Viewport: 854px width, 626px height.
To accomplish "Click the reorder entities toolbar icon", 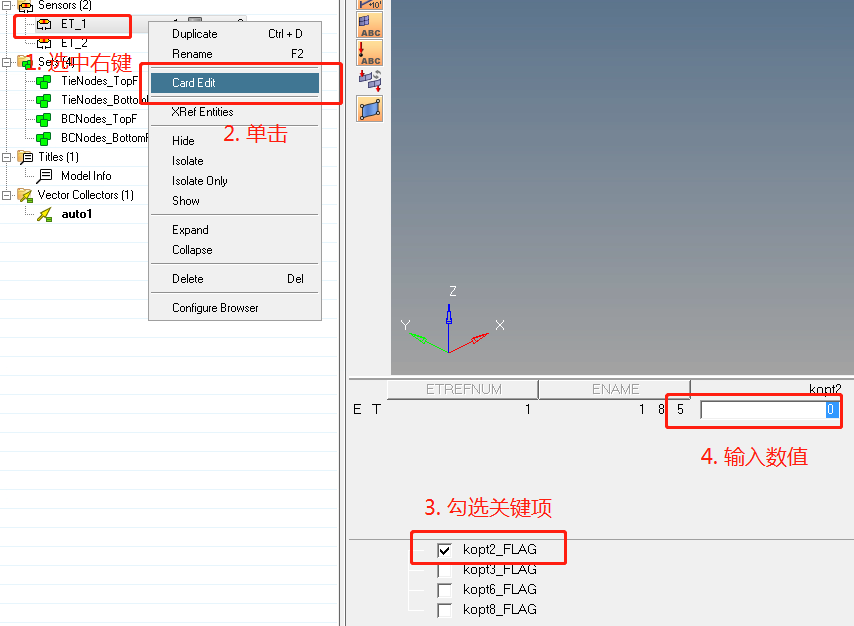I will (370, 81).
